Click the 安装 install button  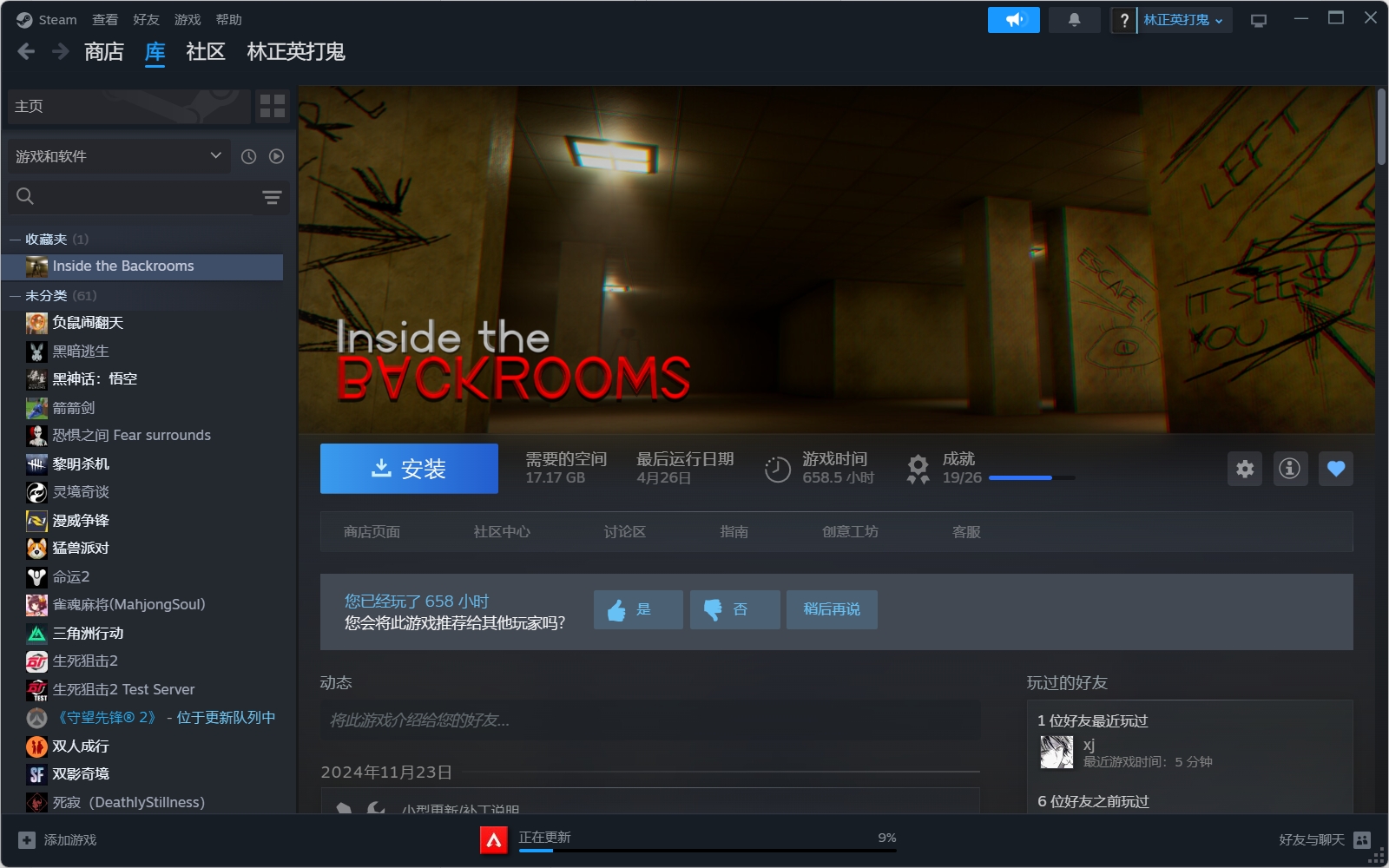point(409,469)
